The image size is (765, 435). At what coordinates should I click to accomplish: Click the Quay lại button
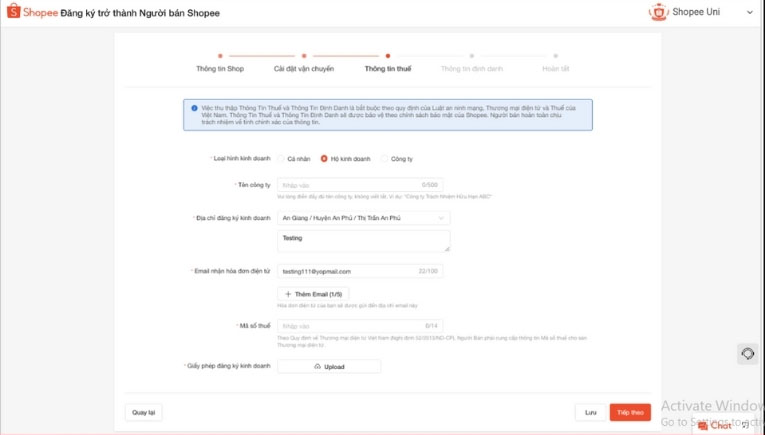click(143, 413)
